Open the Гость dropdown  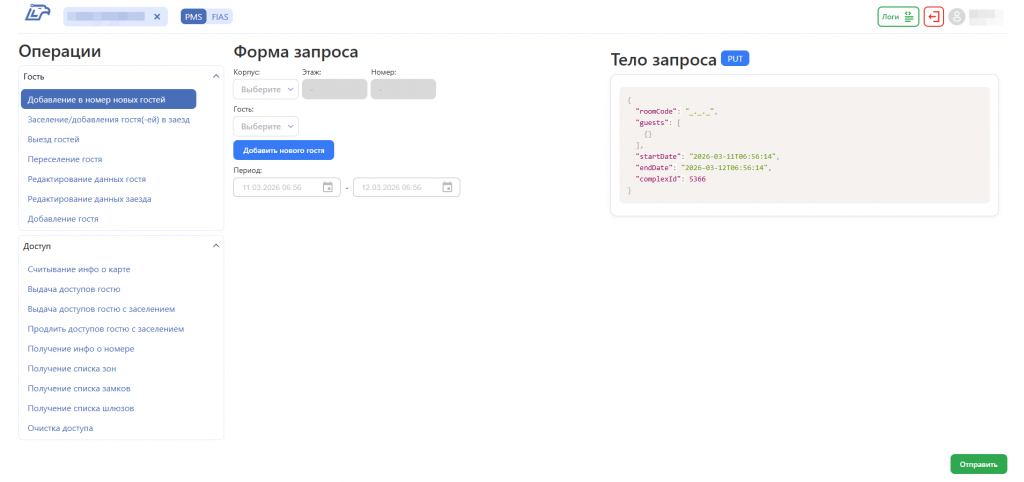click(266, 126)
